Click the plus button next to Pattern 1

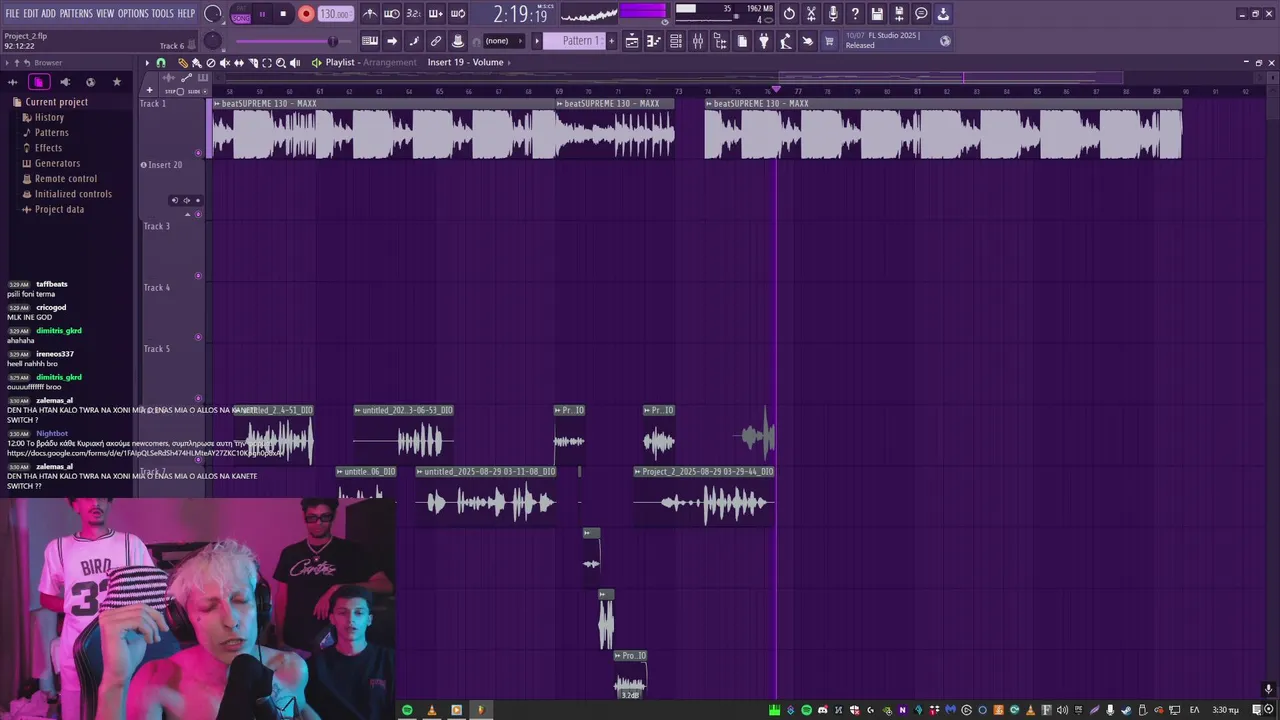coord(612,41)
